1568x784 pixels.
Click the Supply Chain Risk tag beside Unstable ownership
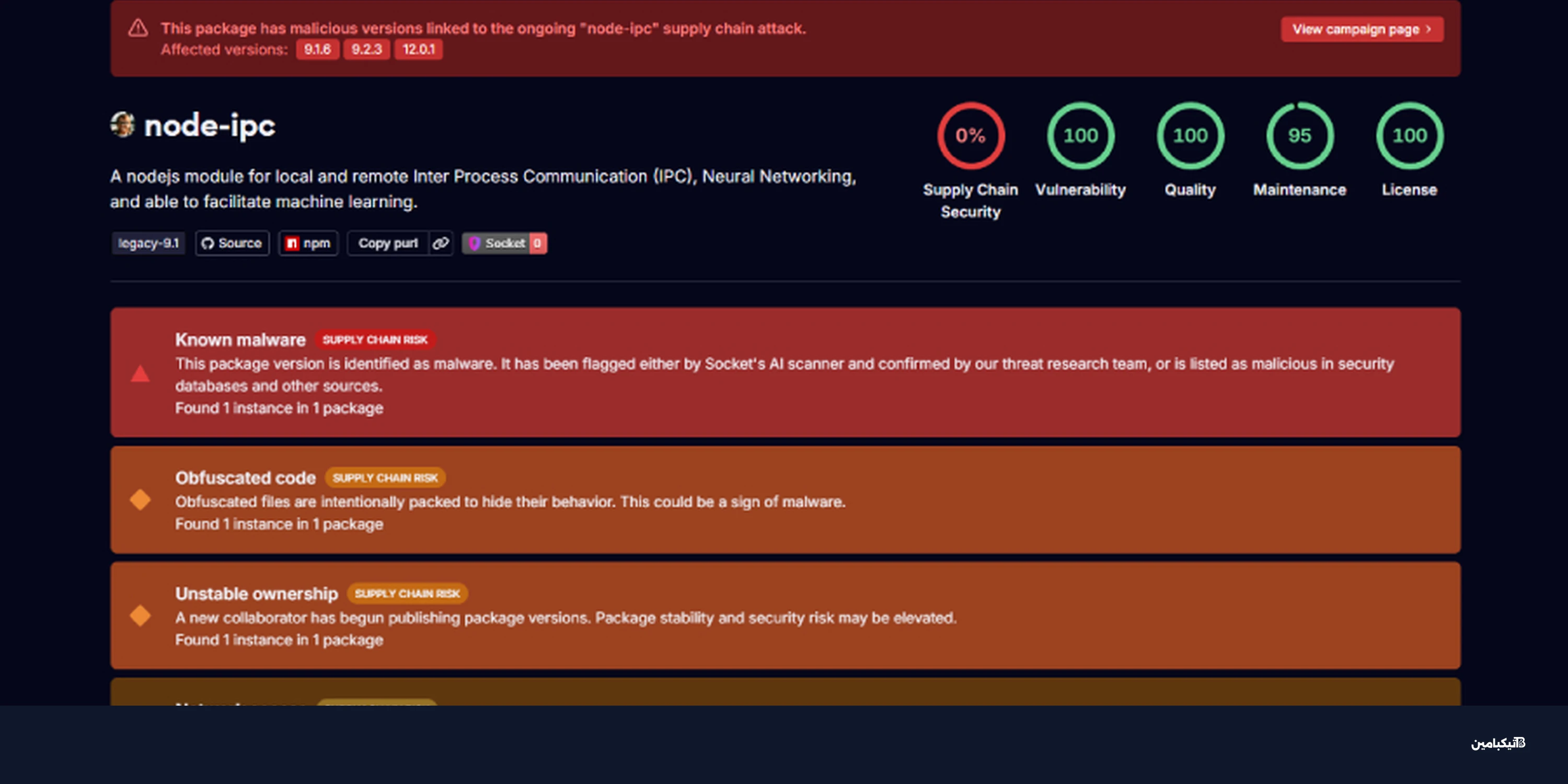pyautogui.click(x=407, y=593)
